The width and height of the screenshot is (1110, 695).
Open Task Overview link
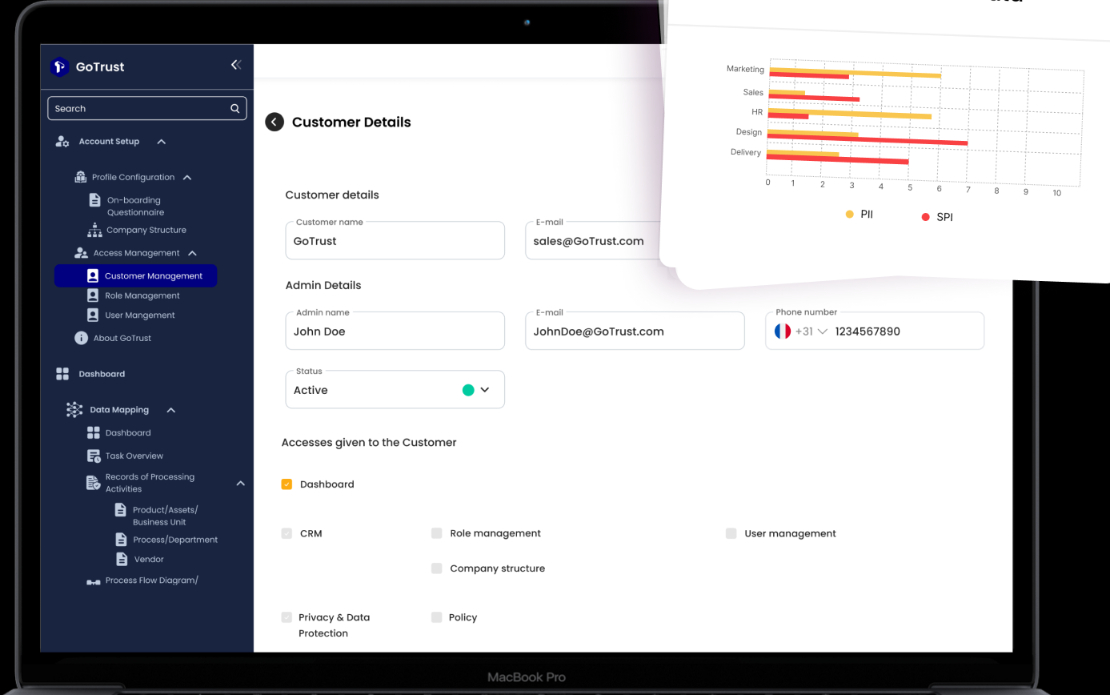pos(135,456)
